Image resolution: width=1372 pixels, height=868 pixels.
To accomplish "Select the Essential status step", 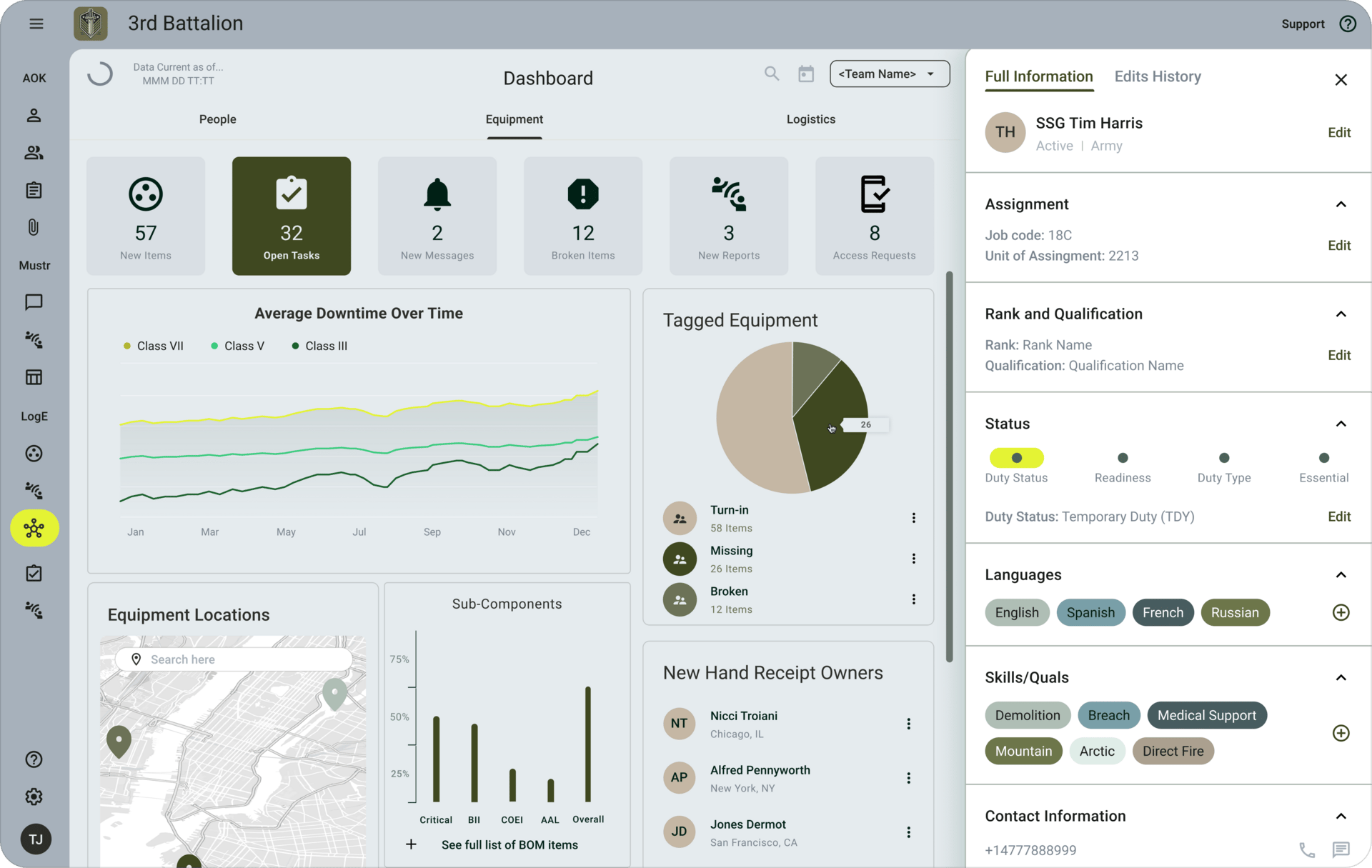I will [1323, 458].
